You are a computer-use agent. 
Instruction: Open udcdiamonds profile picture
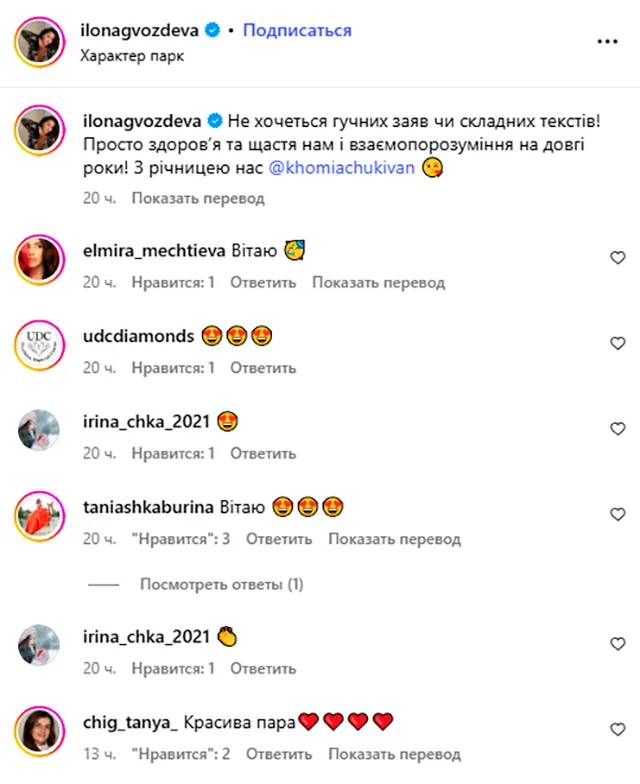40,345
